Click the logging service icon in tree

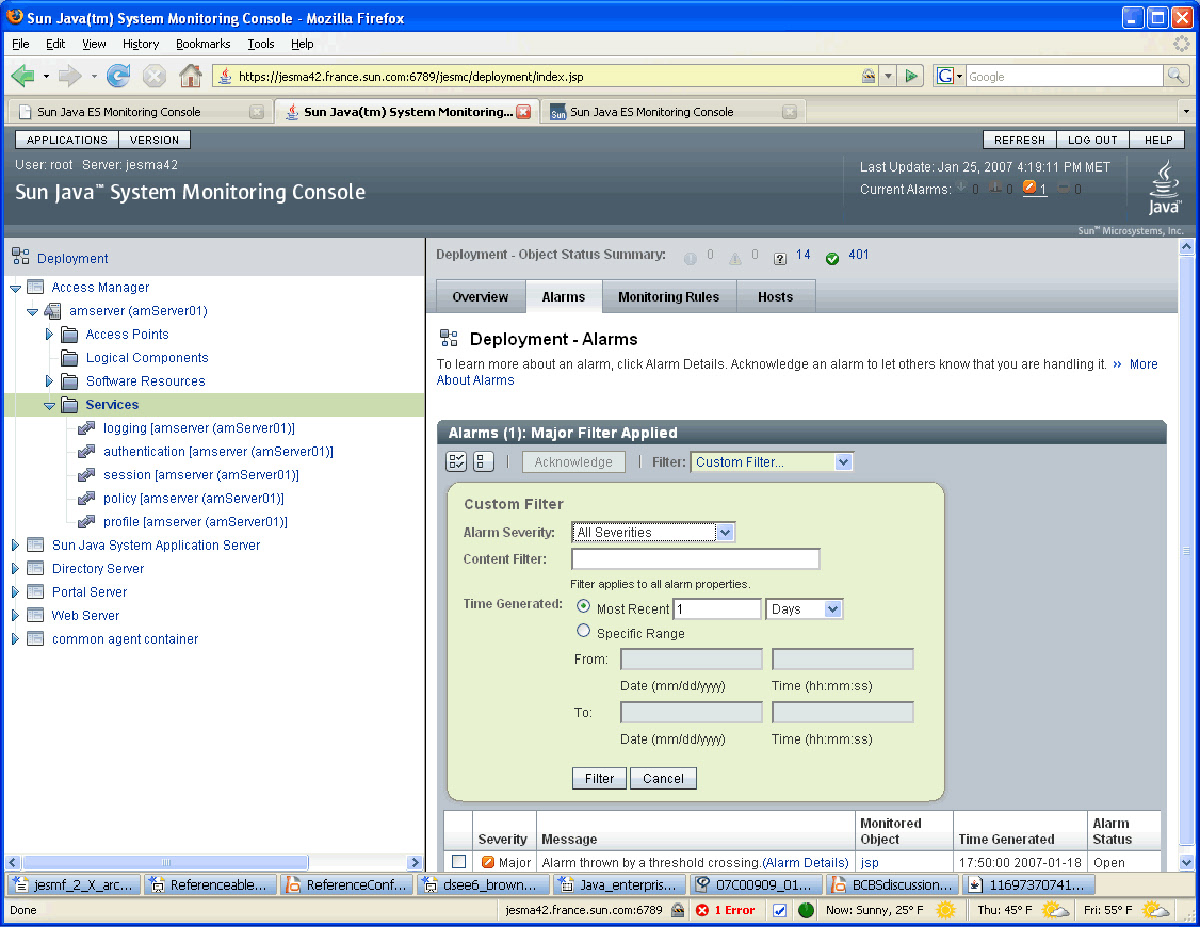tap(86, 429)
